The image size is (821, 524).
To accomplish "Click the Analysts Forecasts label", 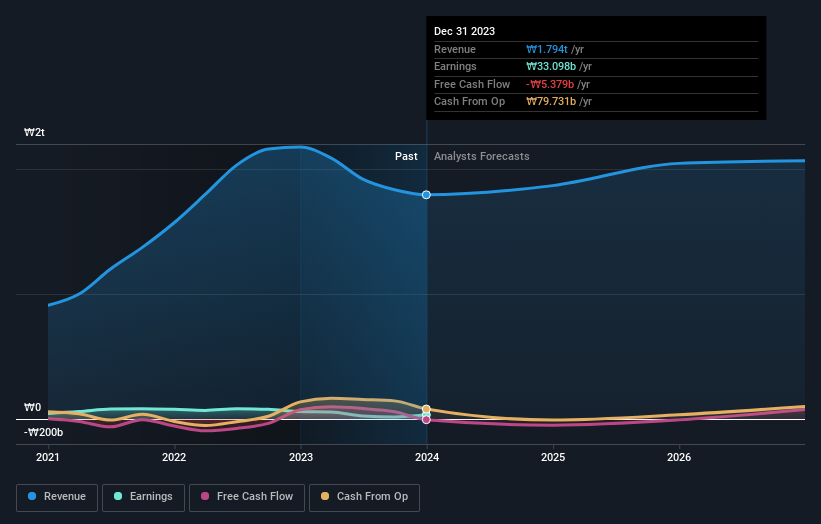I will [x=481, y=156].
